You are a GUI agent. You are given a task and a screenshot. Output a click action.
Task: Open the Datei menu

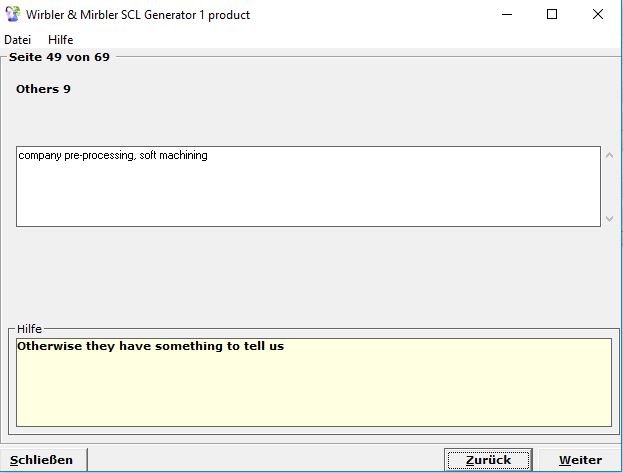pyautogui.click(x=18, y=39)
